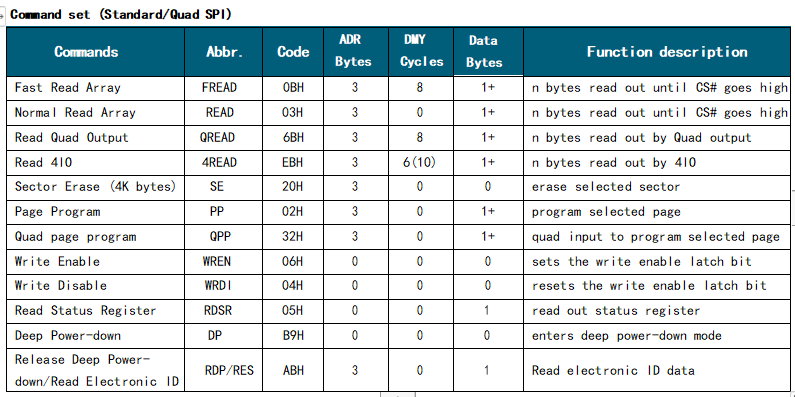Select the Sector Erase (4K bytes) cell
This screenshot has width=795, height=397.
(96, 187)
